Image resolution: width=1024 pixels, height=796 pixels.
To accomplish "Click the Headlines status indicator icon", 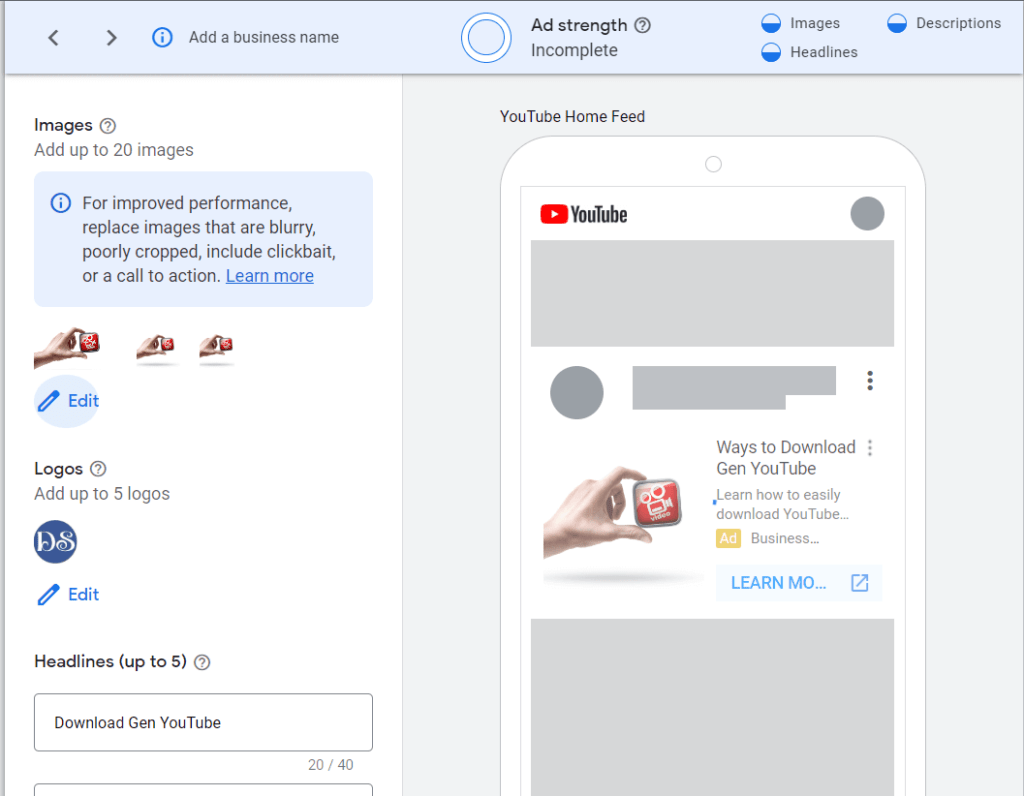I will (x=771, y=52).
